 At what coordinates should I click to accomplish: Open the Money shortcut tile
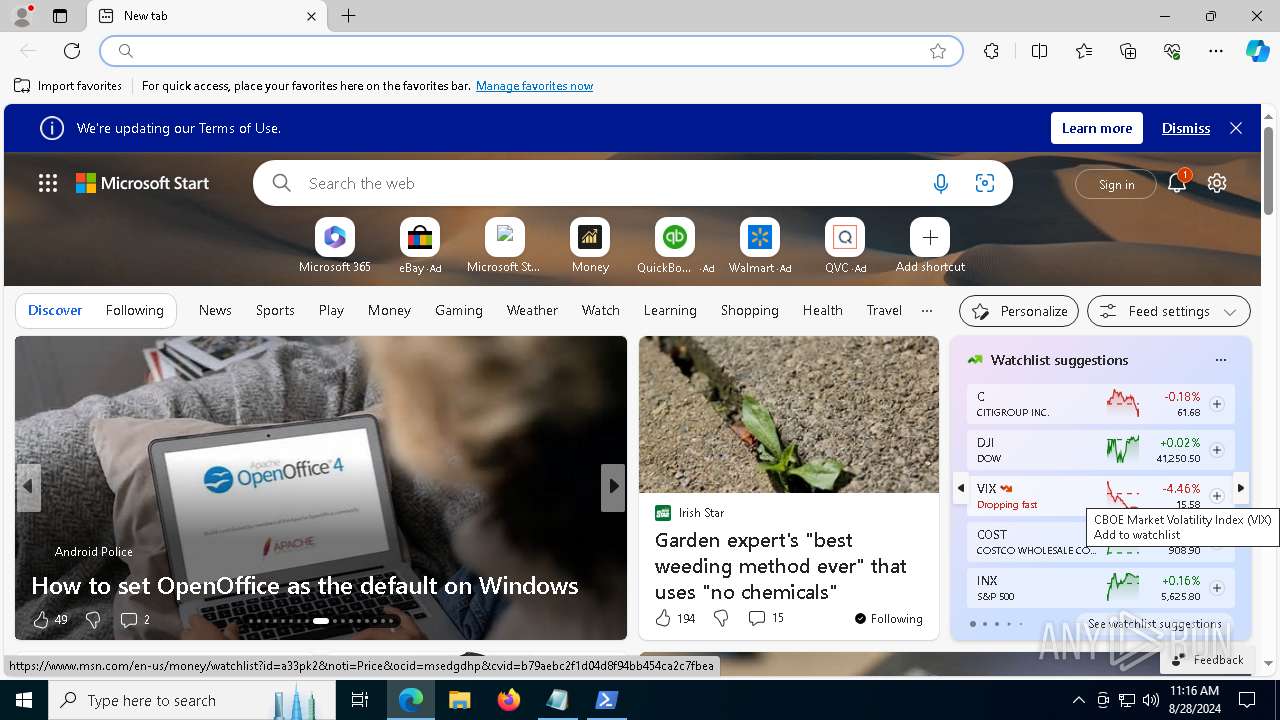[590, 246]
